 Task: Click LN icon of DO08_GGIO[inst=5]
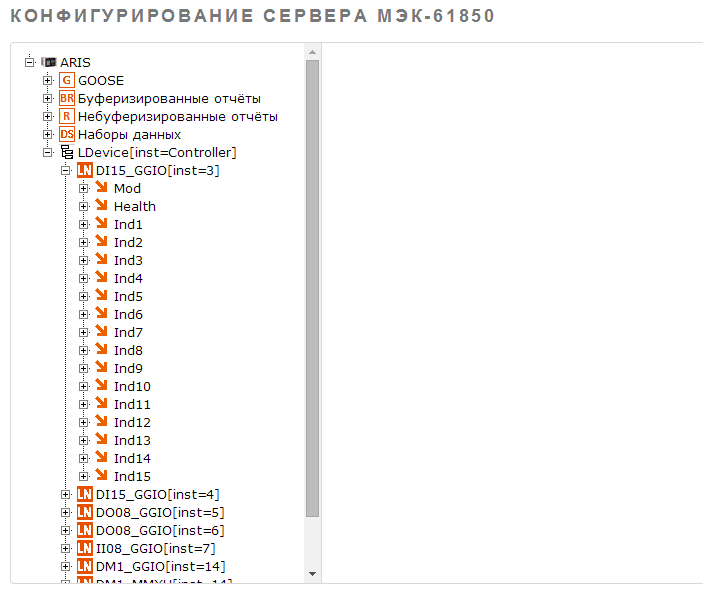click(x=85, y=512)
